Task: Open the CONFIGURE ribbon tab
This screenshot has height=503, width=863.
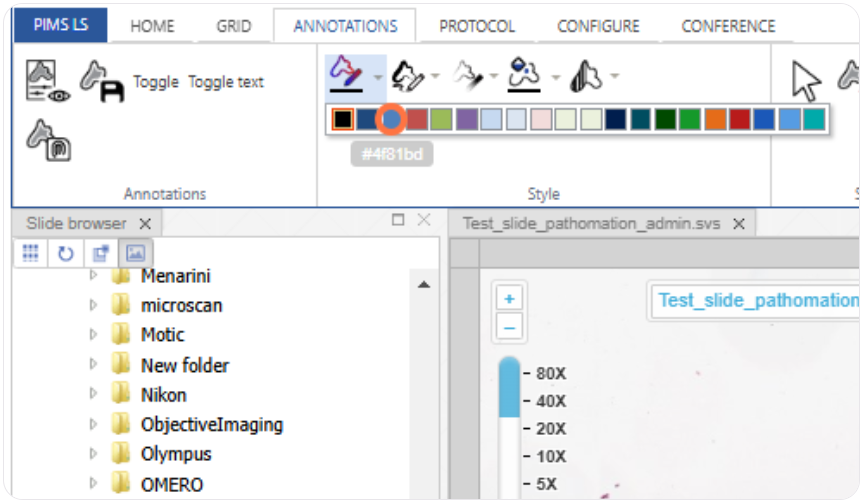Action: [x=599, y=26]
